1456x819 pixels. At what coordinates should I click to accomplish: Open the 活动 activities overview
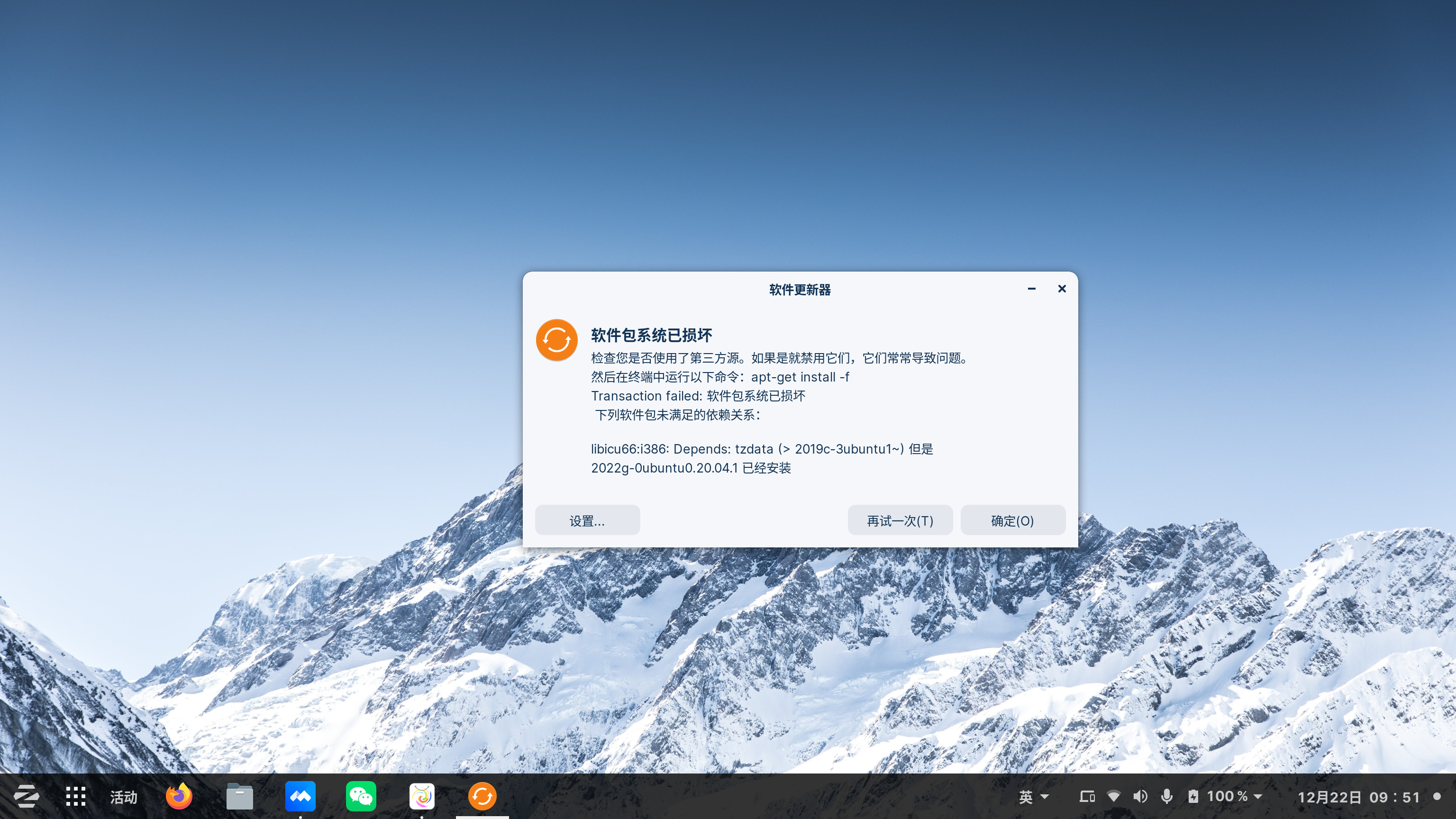123,796
